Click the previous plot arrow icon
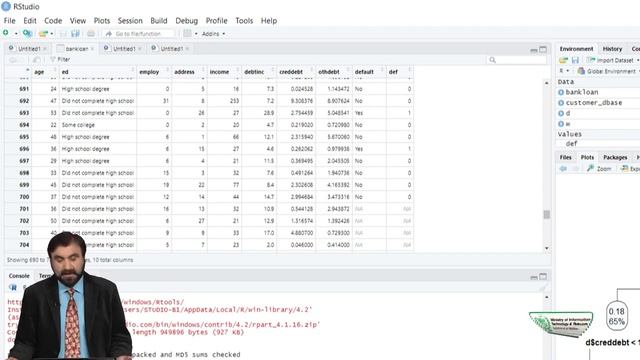The width and height of the screenshot is (640, 360). click(564, 169)
